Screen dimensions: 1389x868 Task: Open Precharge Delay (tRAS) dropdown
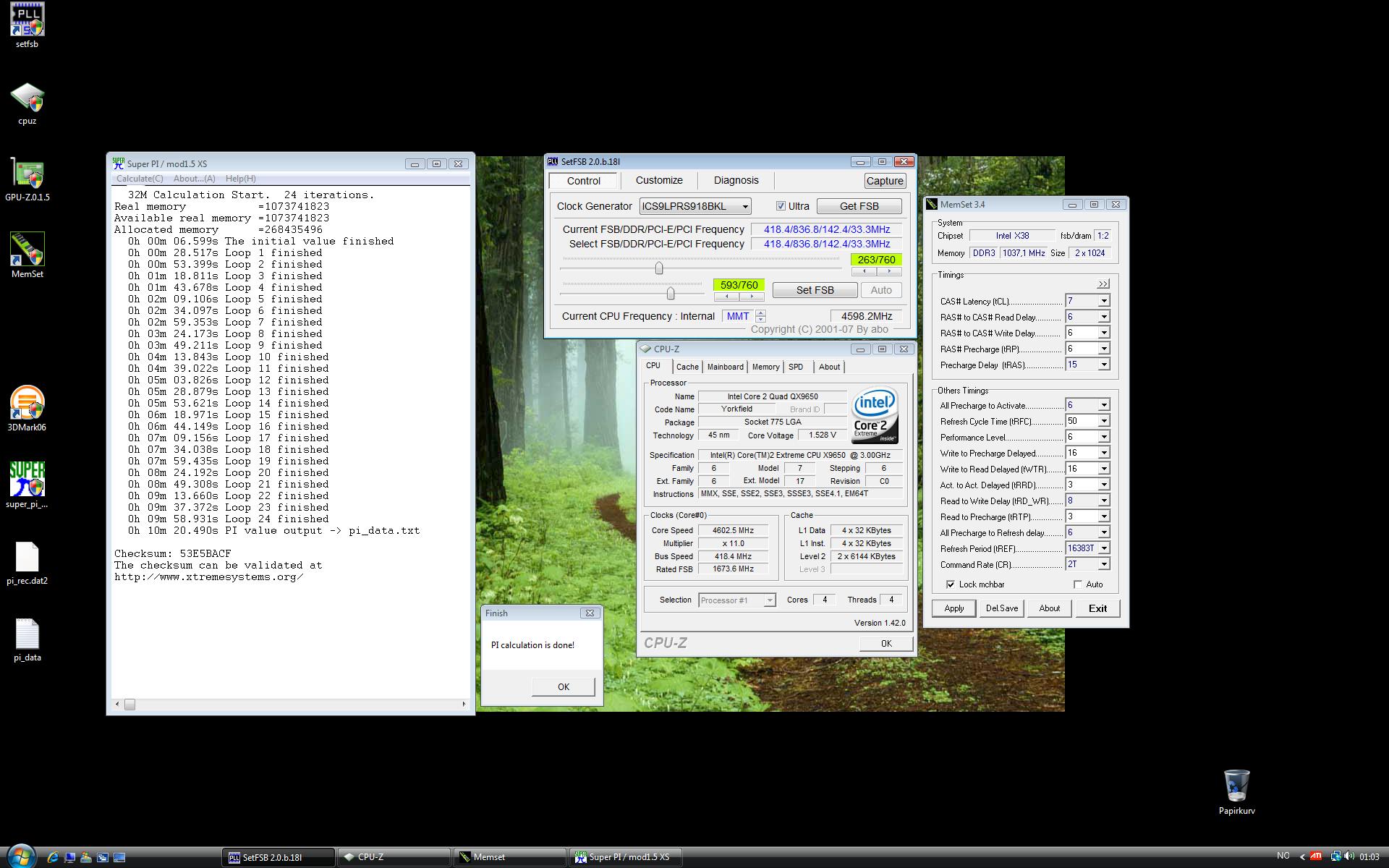(x=1103, y=365)
